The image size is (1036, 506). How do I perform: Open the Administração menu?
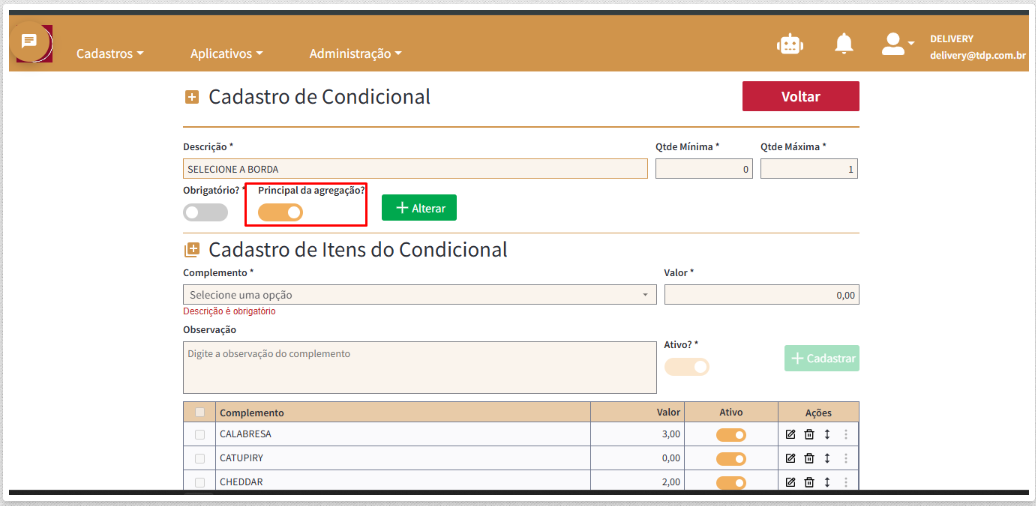[355, 54]
